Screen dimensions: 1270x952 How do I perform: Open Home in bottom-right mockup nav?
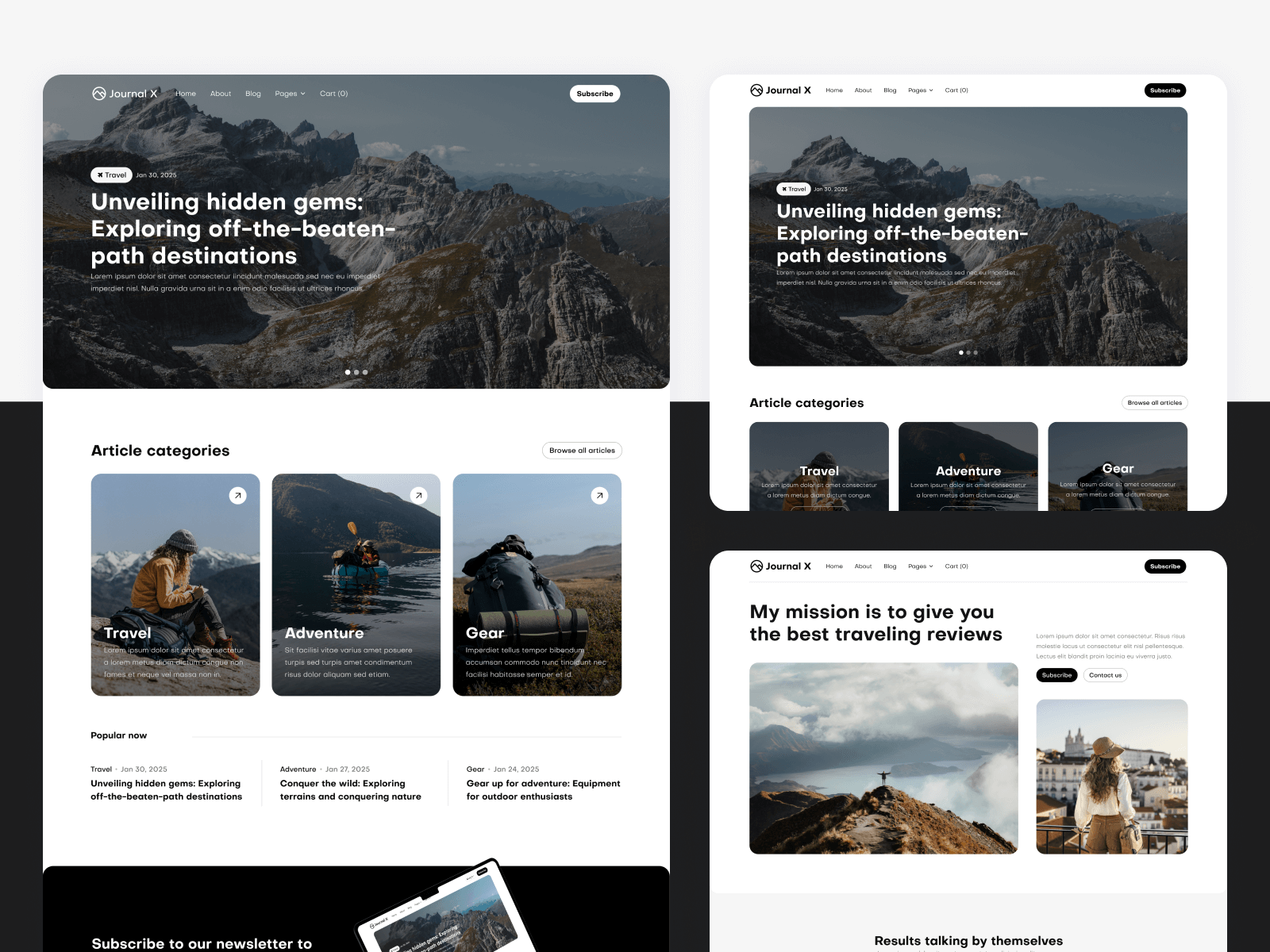coord(834,566)
